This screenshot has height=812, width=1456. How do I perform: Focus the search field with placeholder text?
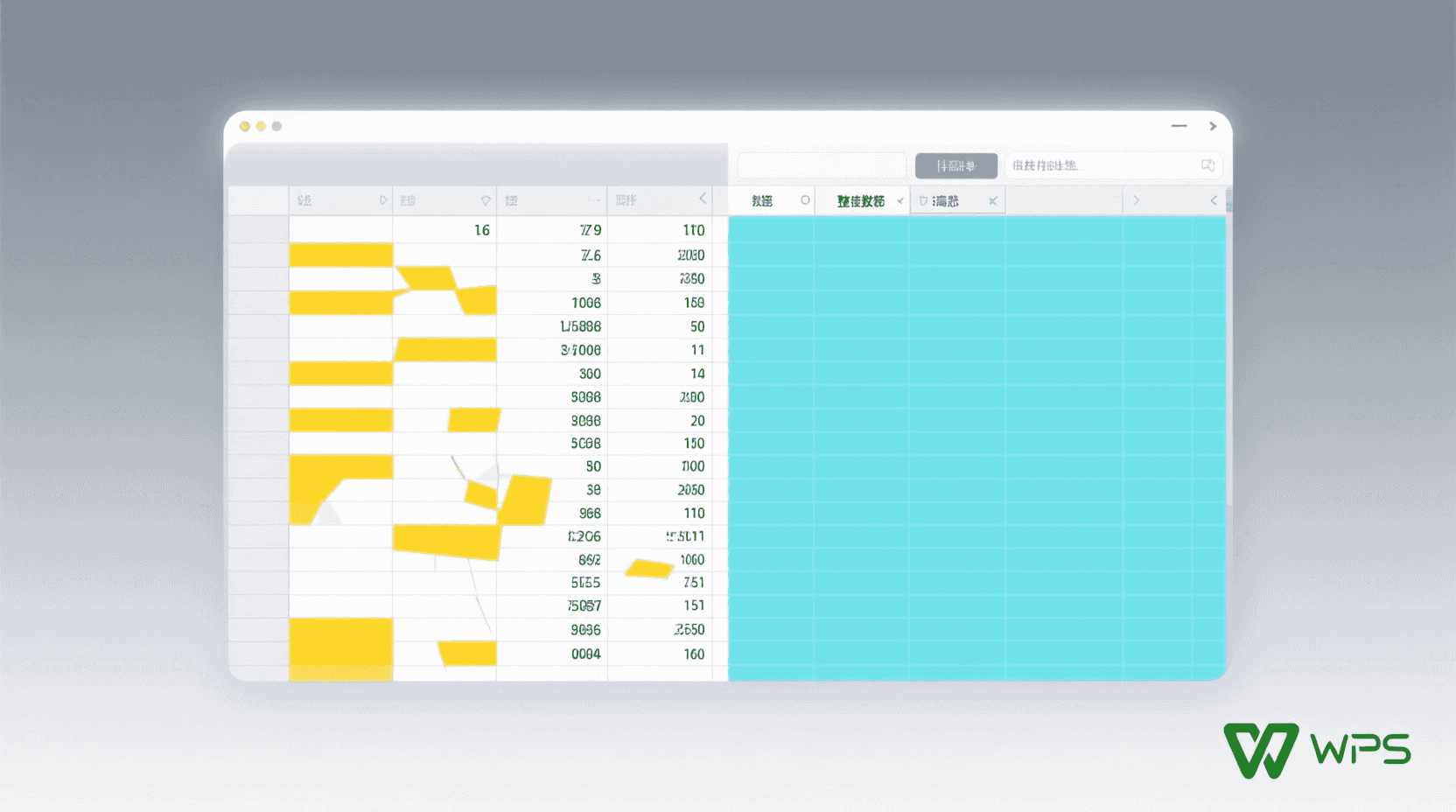point(1102,165)
